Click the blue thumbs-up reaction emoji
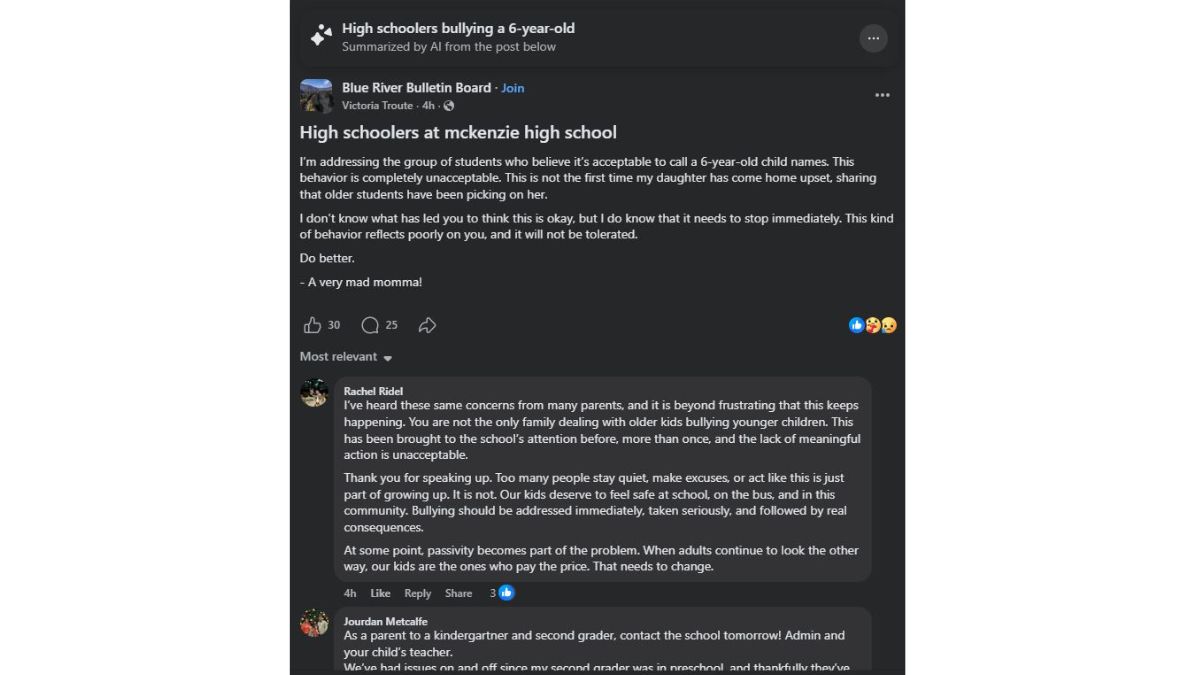 click(857, 325)
